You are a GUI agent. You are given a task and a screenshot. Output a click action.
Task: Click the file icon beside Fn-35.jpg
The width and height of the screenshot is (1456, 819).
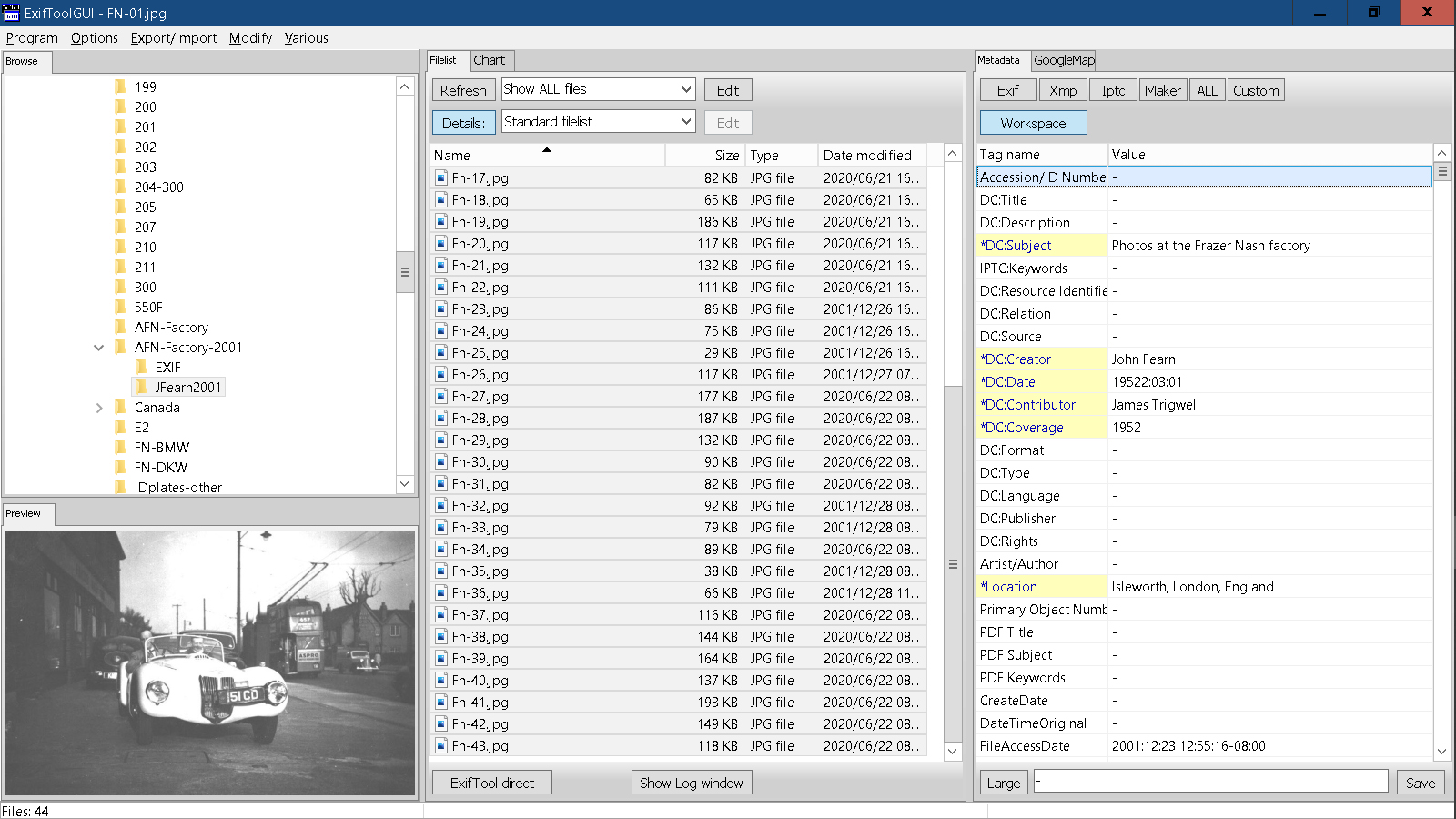[x=440, y=571]
